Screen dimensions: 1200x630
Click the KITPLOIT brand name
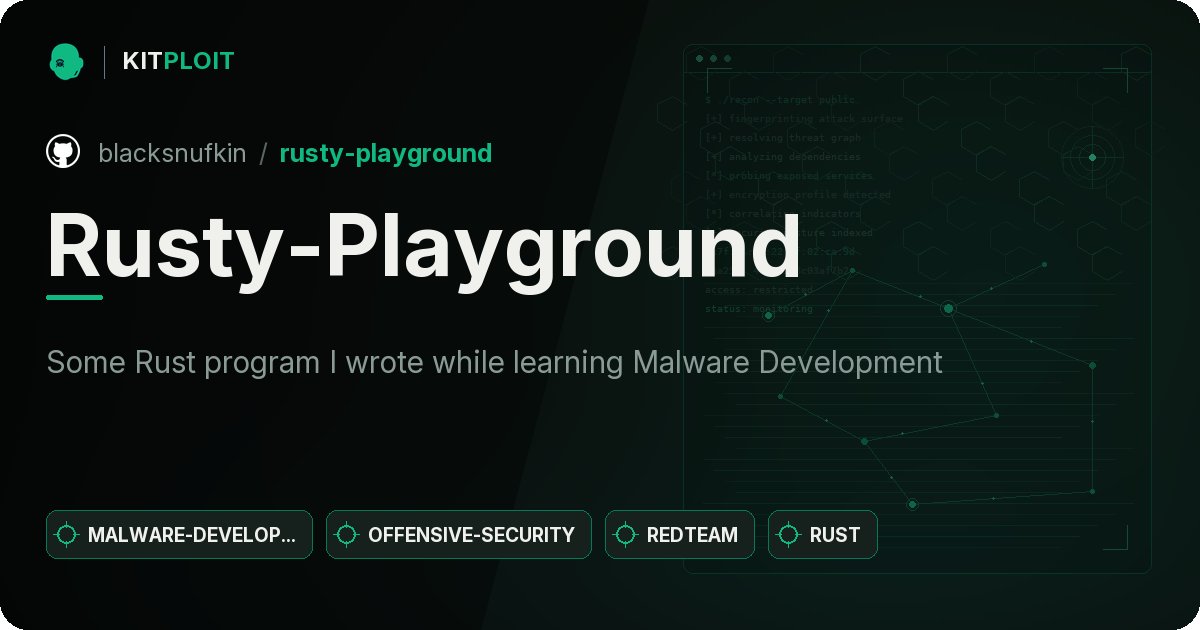178,61
